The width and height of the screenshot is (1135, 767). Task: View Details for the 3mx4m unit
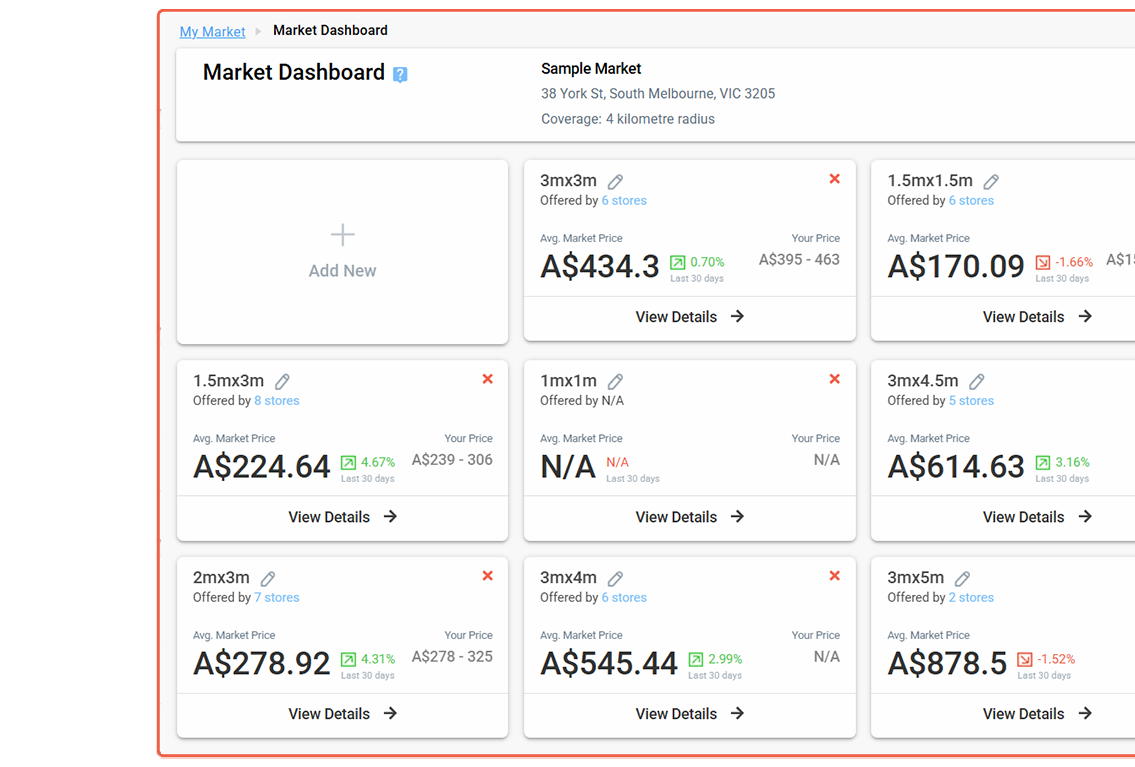pyautogui.click(x=690, y=714)
